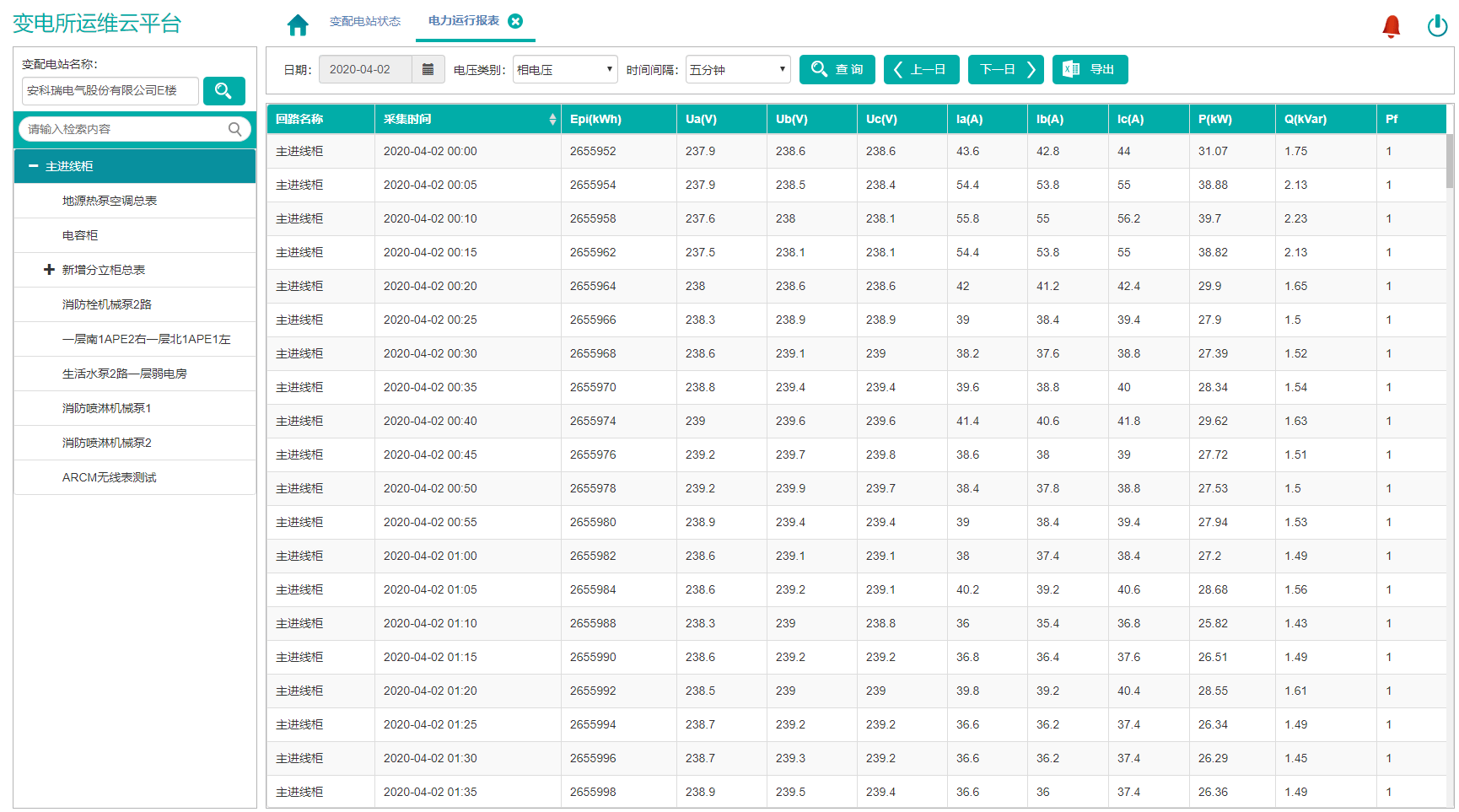Click the 回路名称 column header

pyautogui.click(x=320, y=119)
